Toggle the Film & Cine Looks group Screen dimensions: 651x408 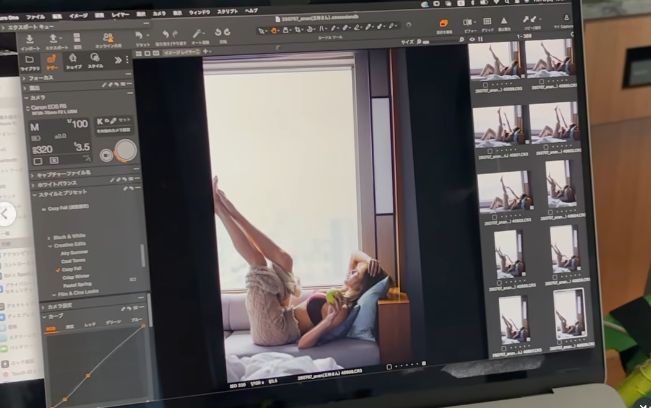(54, 294)
